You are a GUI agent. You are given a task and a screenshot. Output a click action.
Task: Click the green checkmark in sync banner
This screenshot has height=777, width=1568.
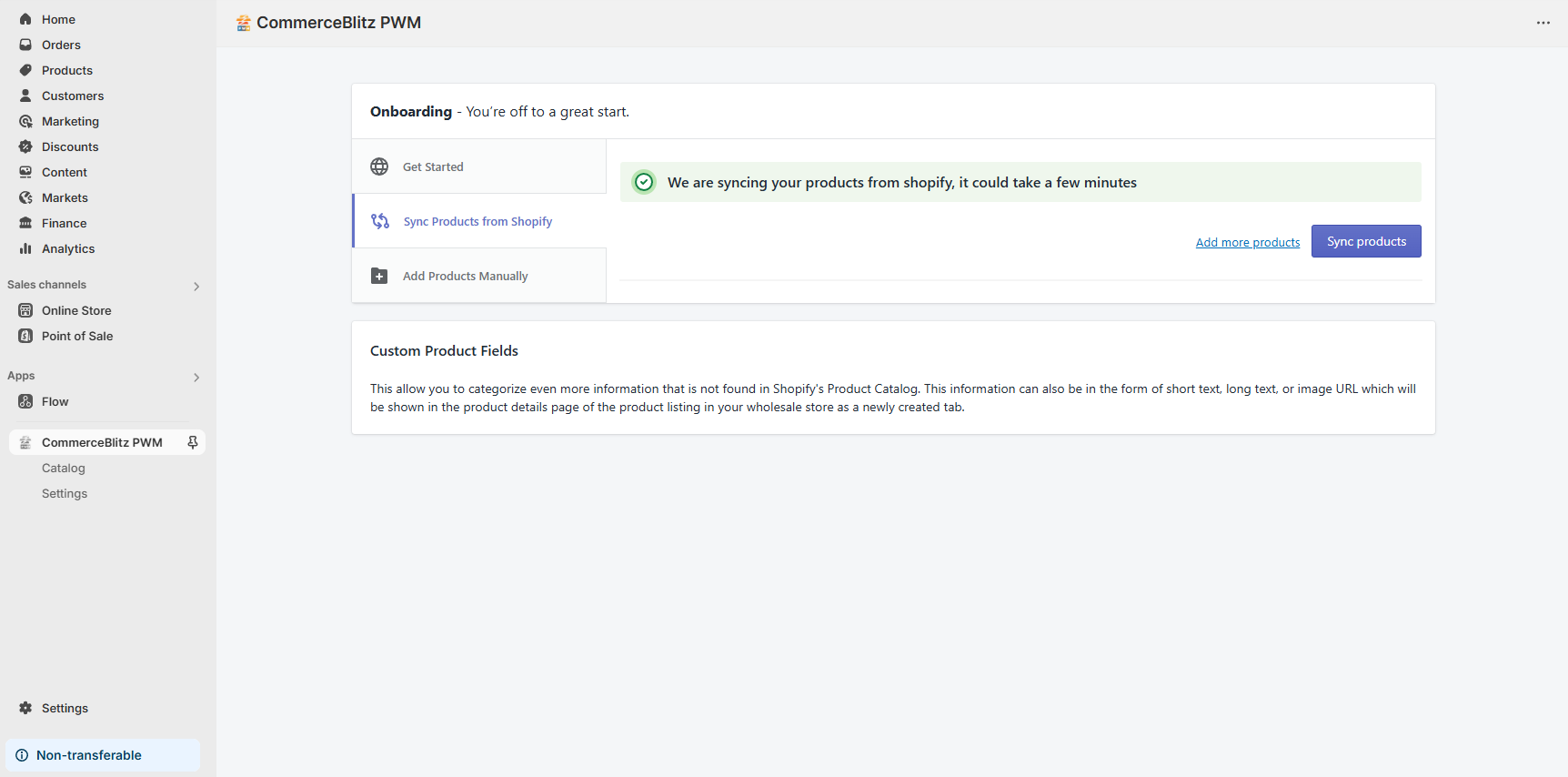[x=644, y=182]
